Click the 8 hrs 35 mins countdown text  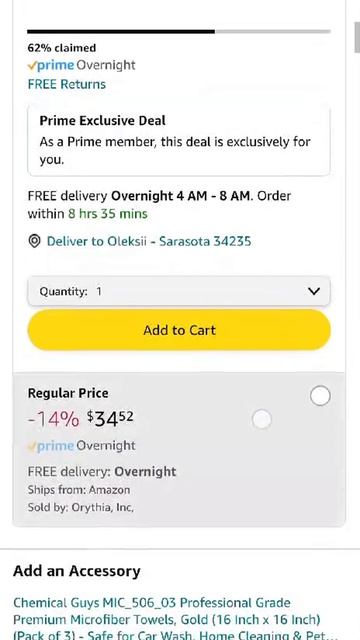click(108, 214)
